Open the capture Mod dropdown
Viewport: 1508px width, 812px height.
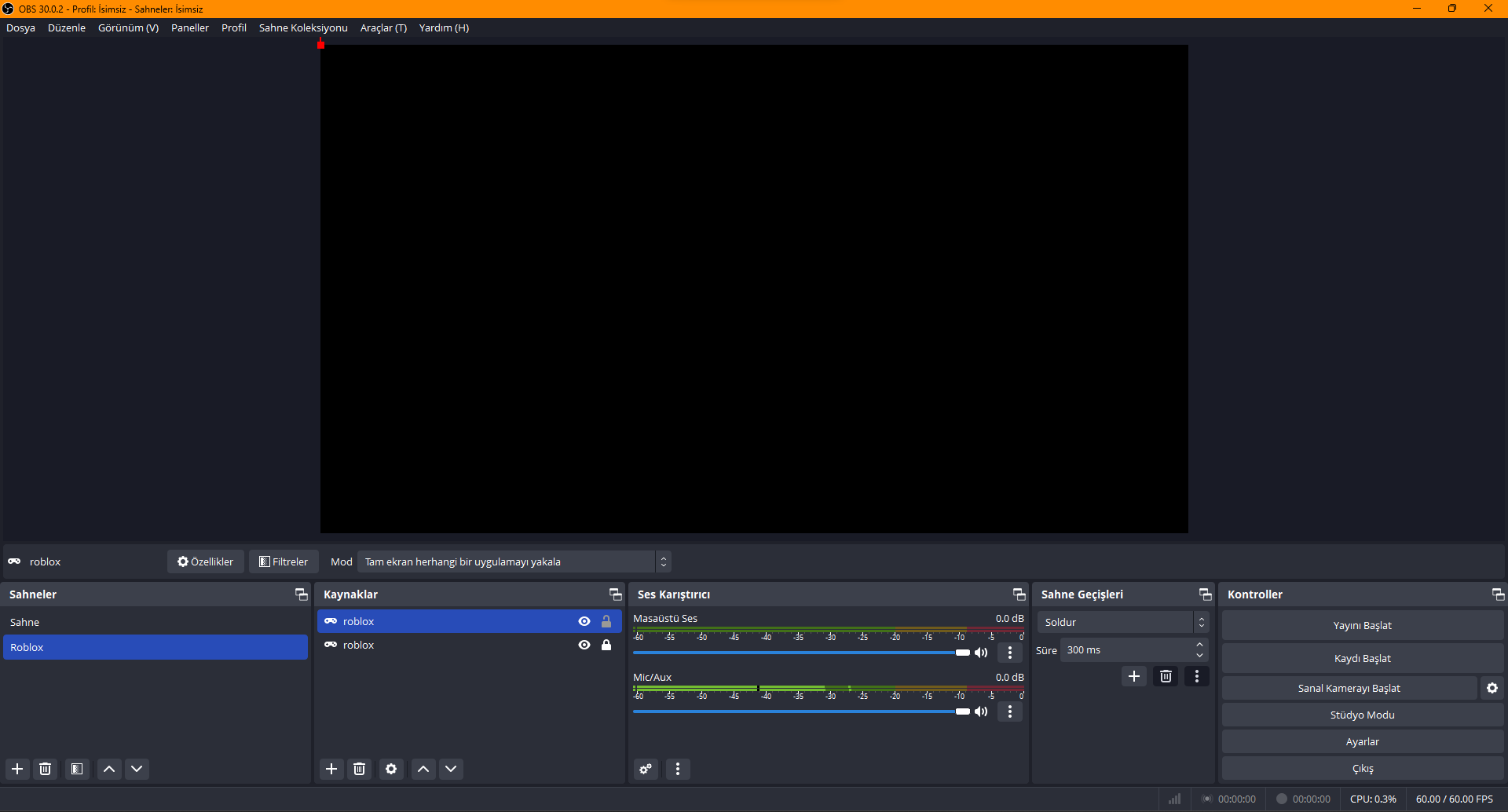(x=514, y=561)
